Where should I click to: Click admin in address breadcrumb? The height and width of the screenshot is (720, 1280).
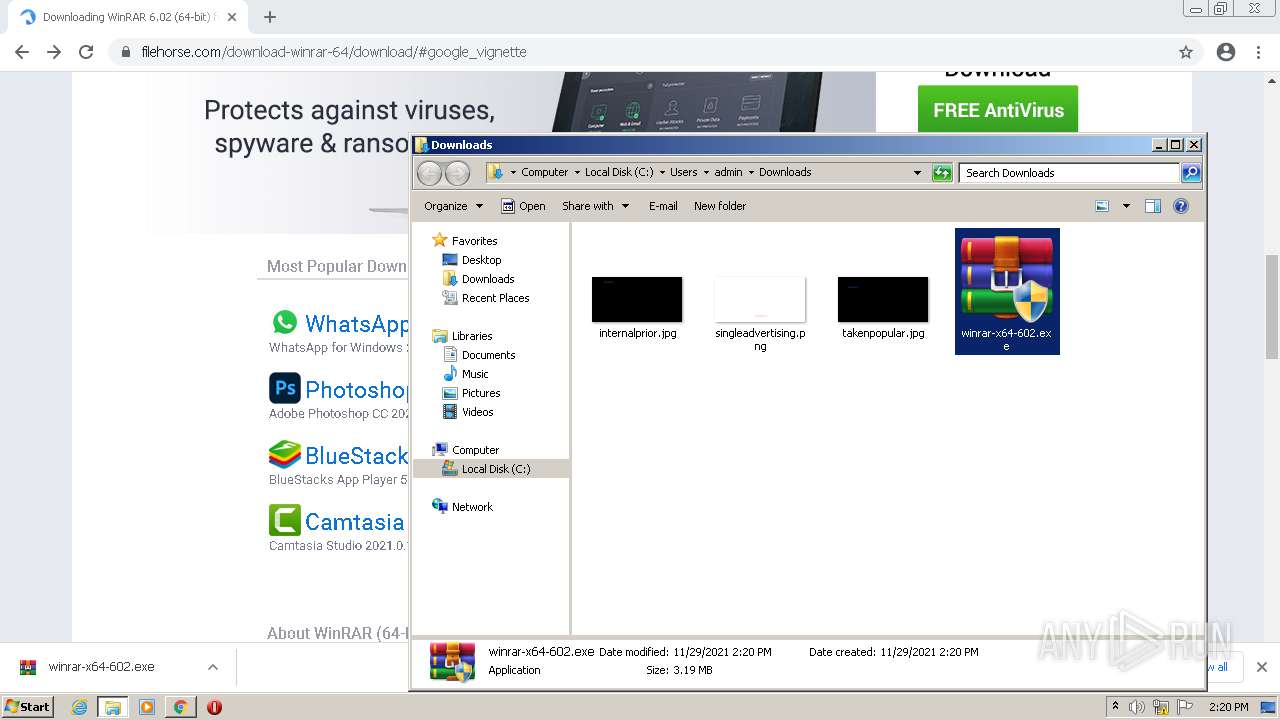[728, 173]
